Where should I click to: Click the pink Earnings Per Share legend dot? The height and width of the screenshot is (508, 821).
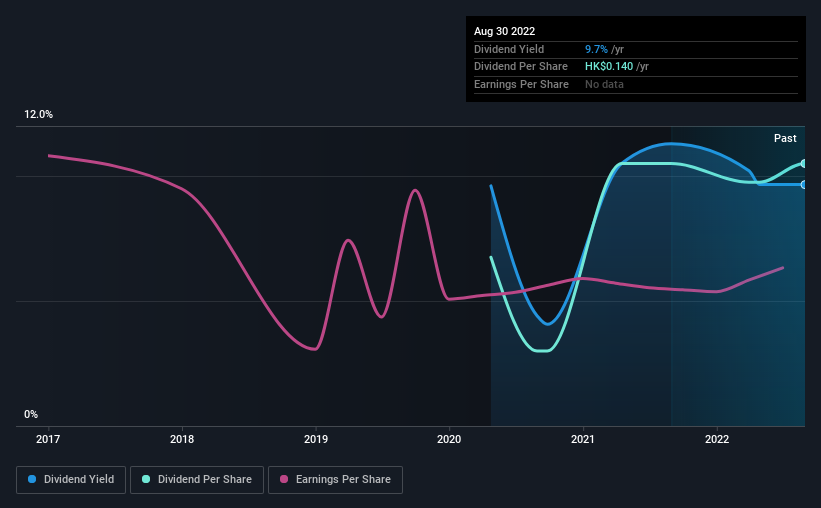pyautogui.click(x=284, y=479)
